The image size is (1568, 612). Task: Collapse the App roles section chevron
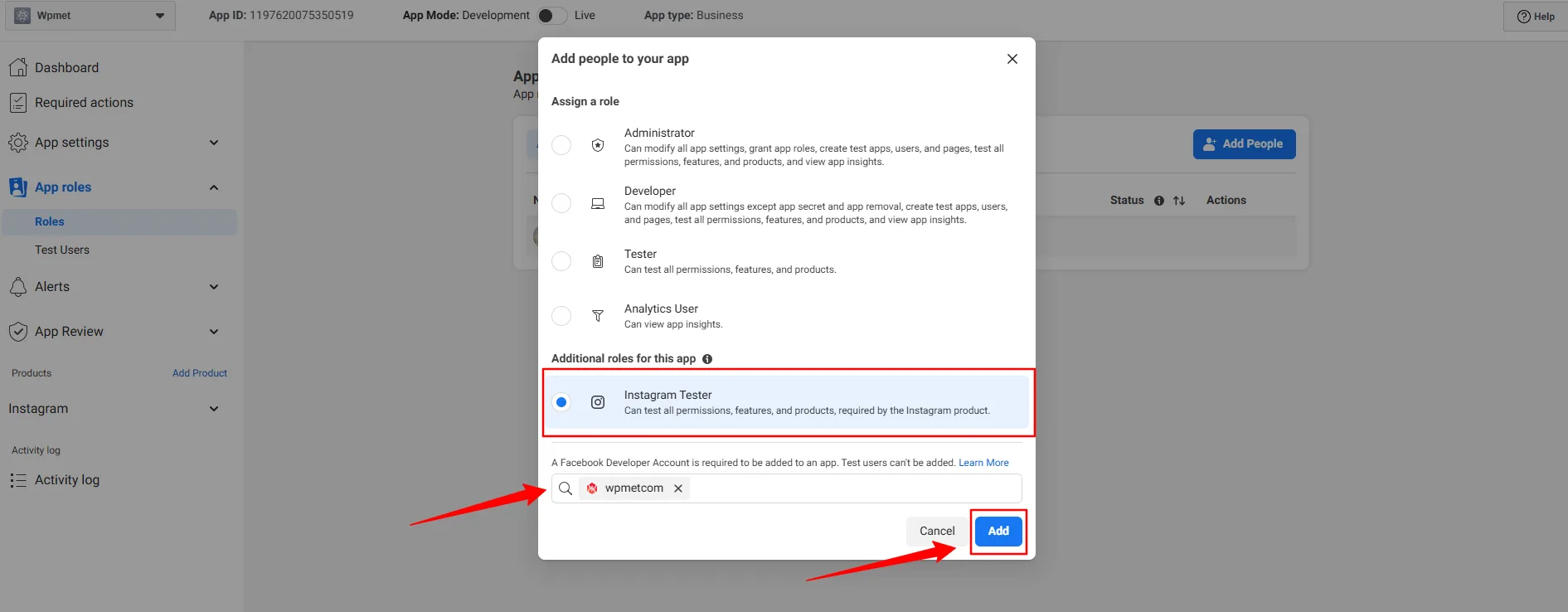214,187
